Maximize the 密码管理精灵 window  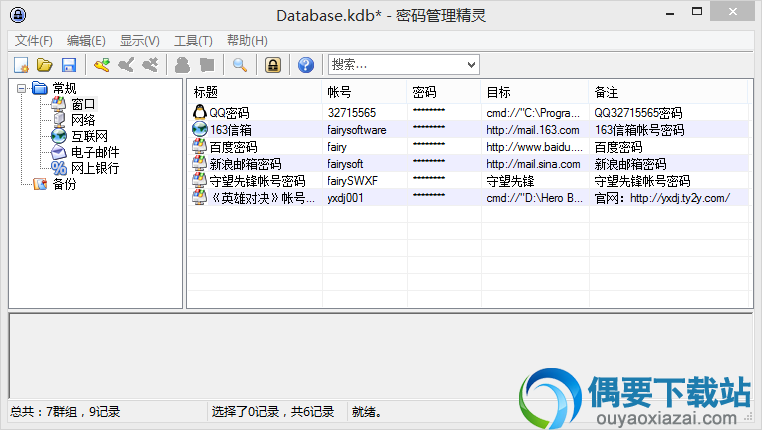(x=697, y=12)
